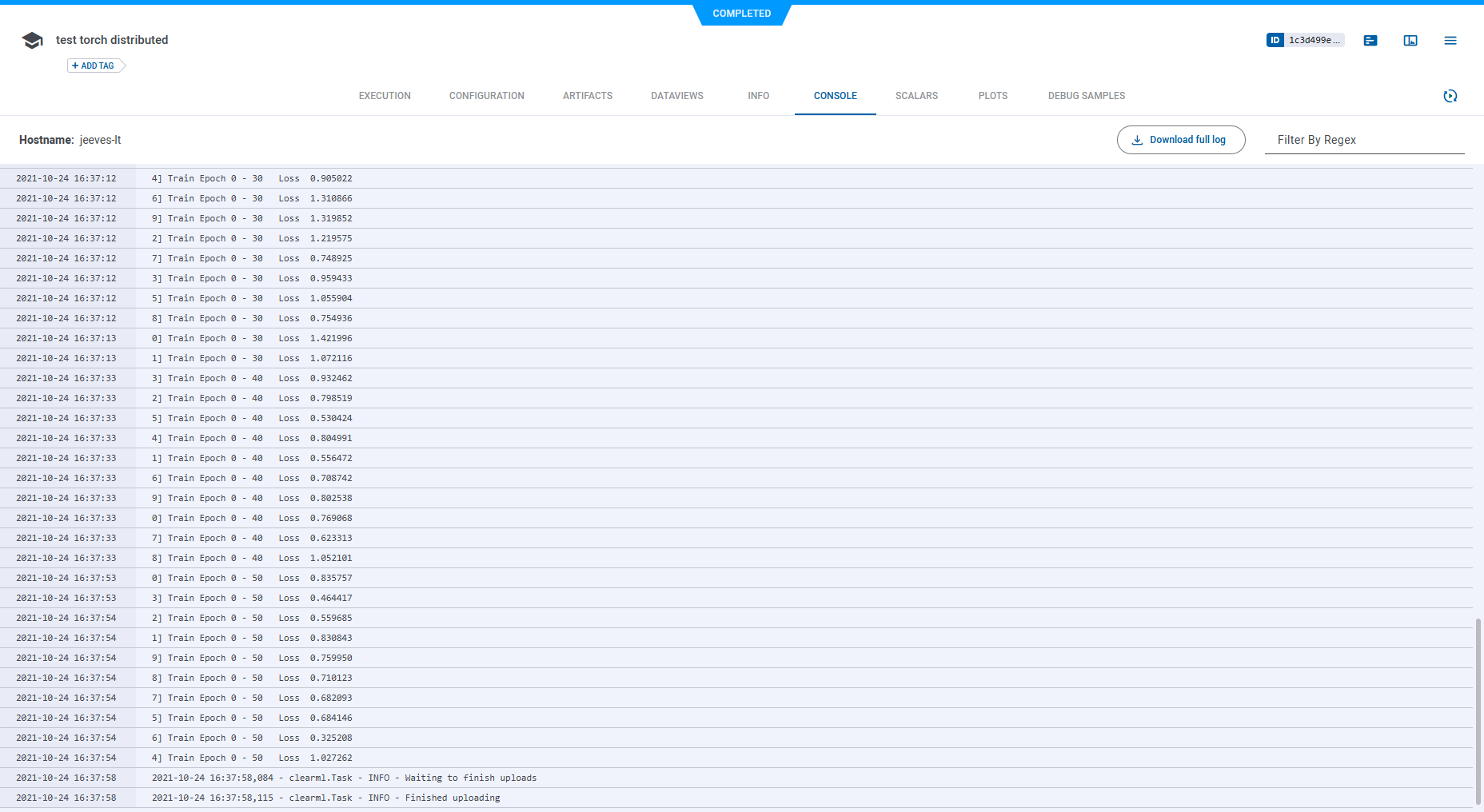Open the CONFIGURATION tab

pos(486,96)
